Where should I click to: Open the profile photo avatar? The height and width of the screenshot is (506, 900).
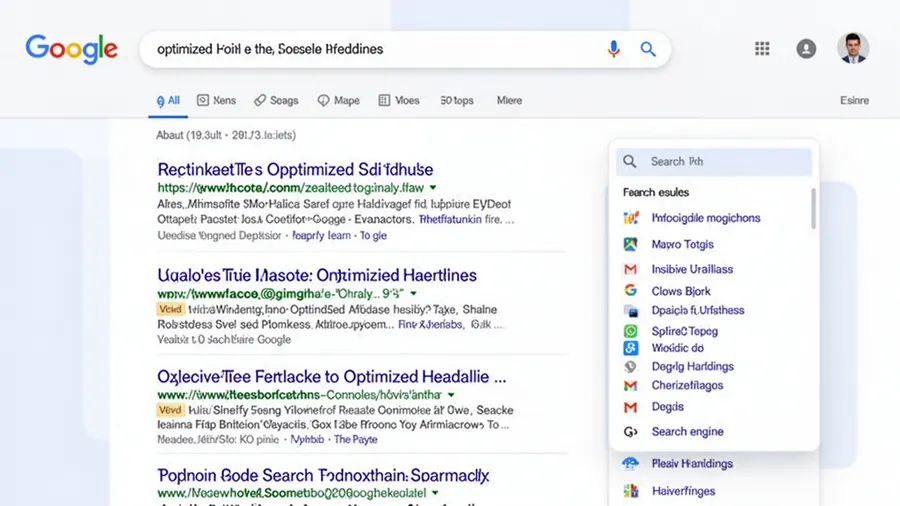pos(853,48)
